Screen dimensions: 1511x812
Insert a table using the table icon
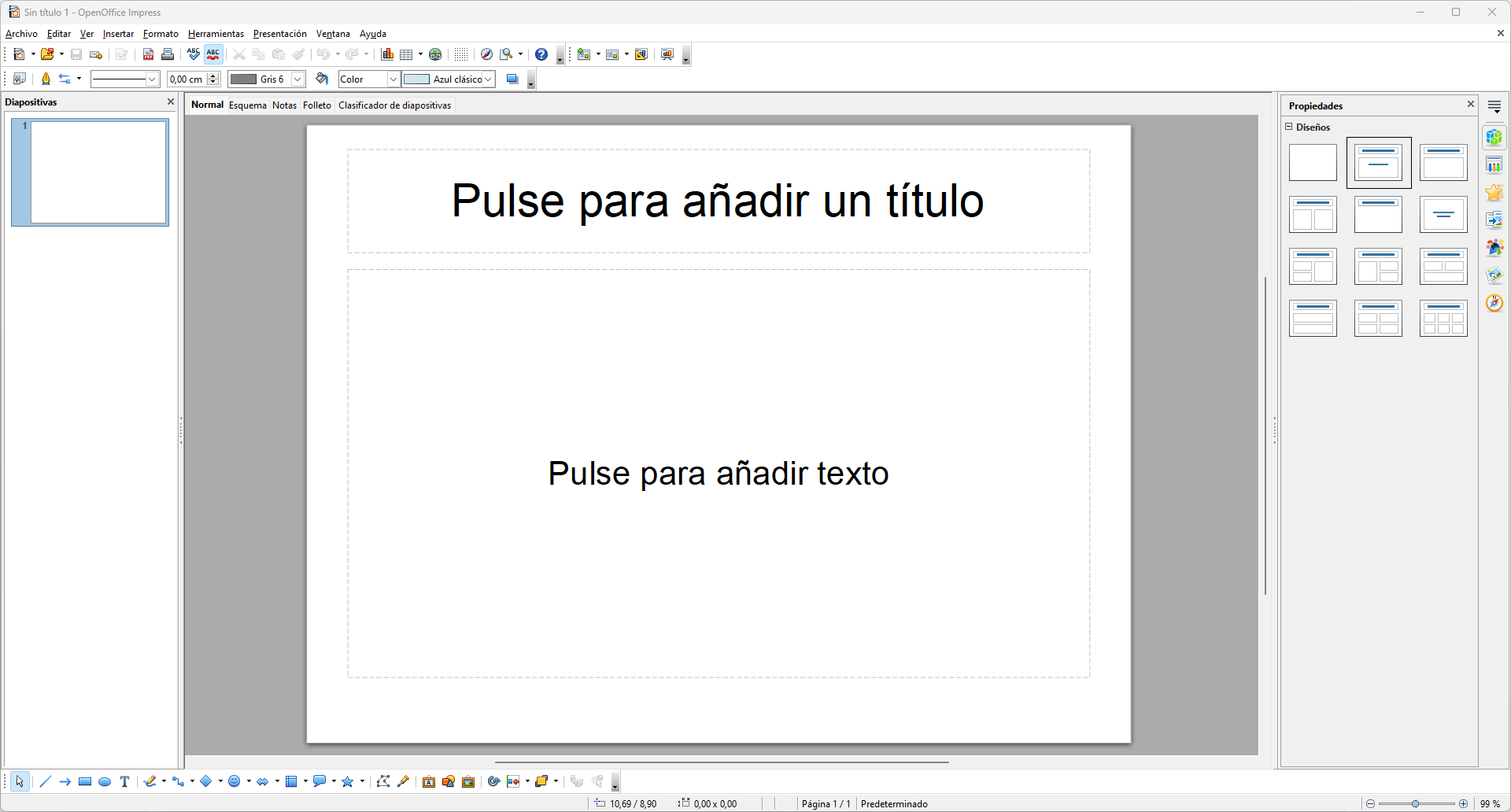click(x=406, y=54)
